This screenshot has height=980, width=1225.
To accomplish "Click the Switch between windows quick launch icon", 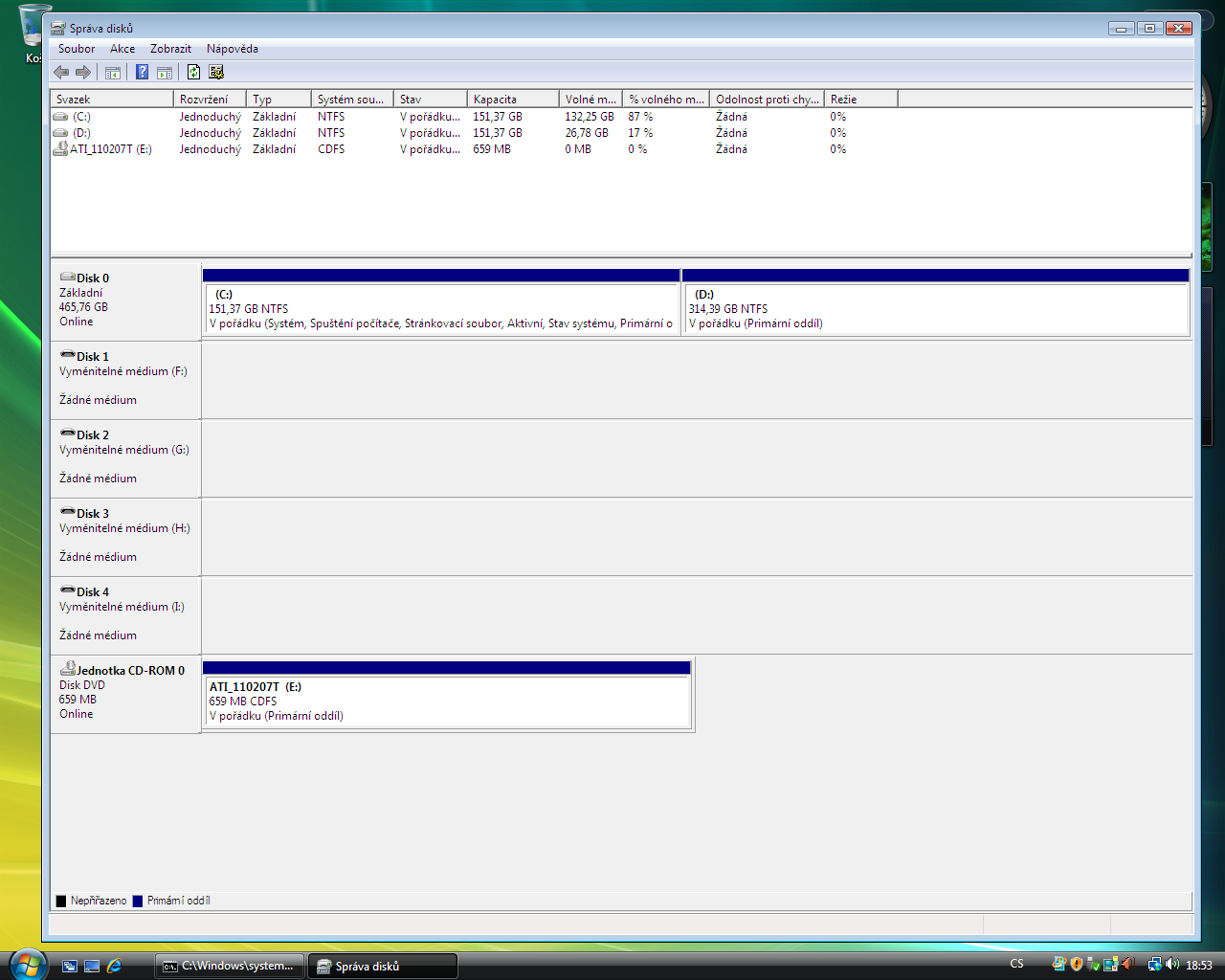I will (x=69, y=966).
